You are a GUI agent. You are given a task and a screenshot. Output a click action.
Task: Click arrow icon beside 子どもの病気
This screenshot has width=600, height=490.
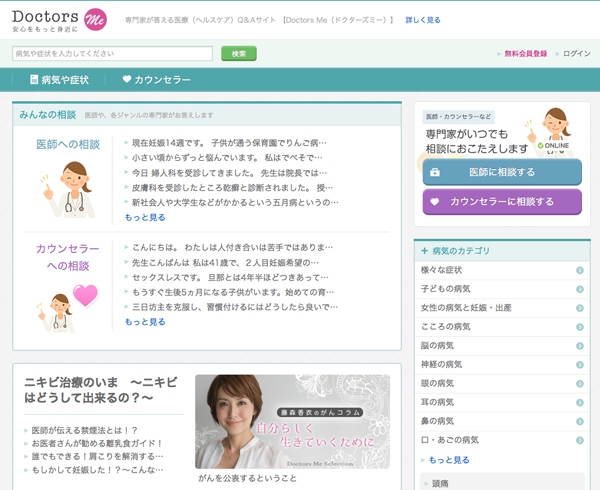pos(580,289)
